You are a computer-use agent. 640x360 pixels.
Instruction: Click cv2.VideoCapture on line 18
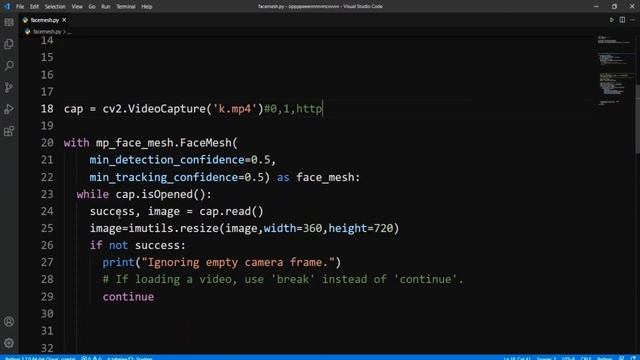(154, 109)
